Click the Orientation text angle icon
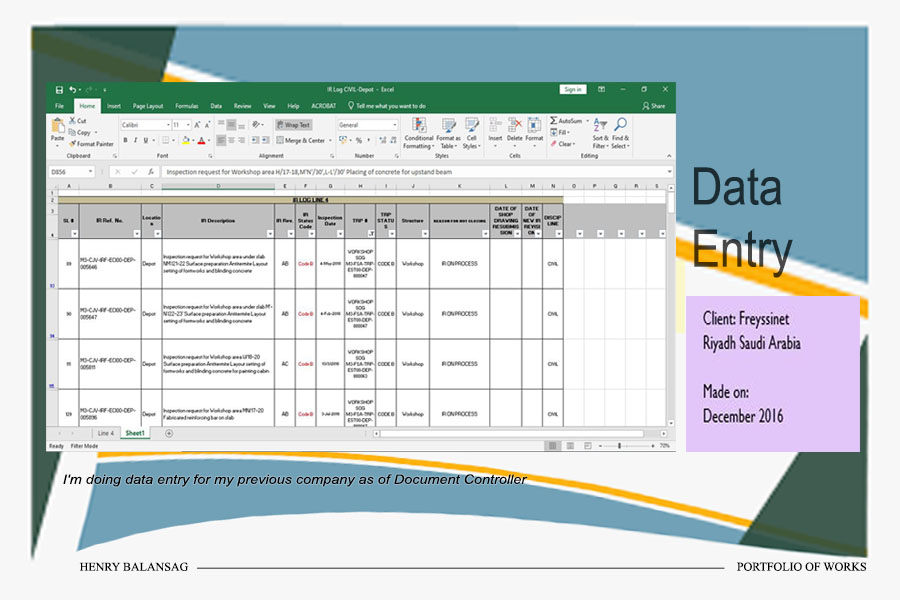 pyautogui.click(x=256, y=125)
